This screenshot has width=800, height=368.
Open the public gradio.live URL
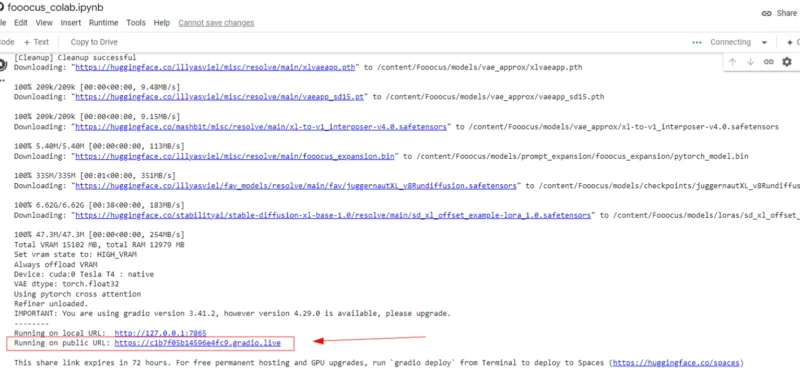(197, 343)
